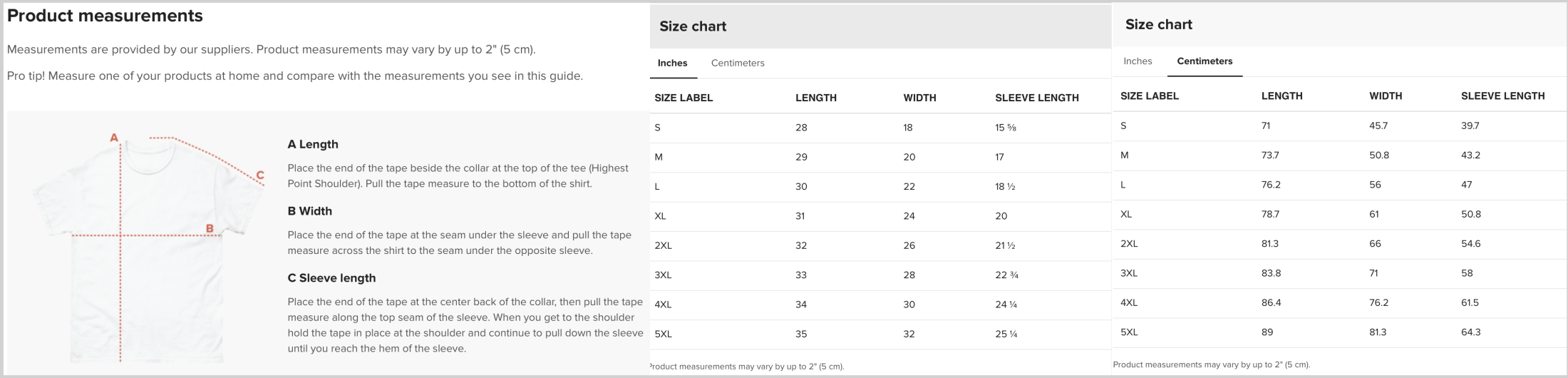The height and width of the screenshot is (378, 1568).
Task: Click SLEEVE LENGTH column header in the inches chart
Action: [1037, 98]
